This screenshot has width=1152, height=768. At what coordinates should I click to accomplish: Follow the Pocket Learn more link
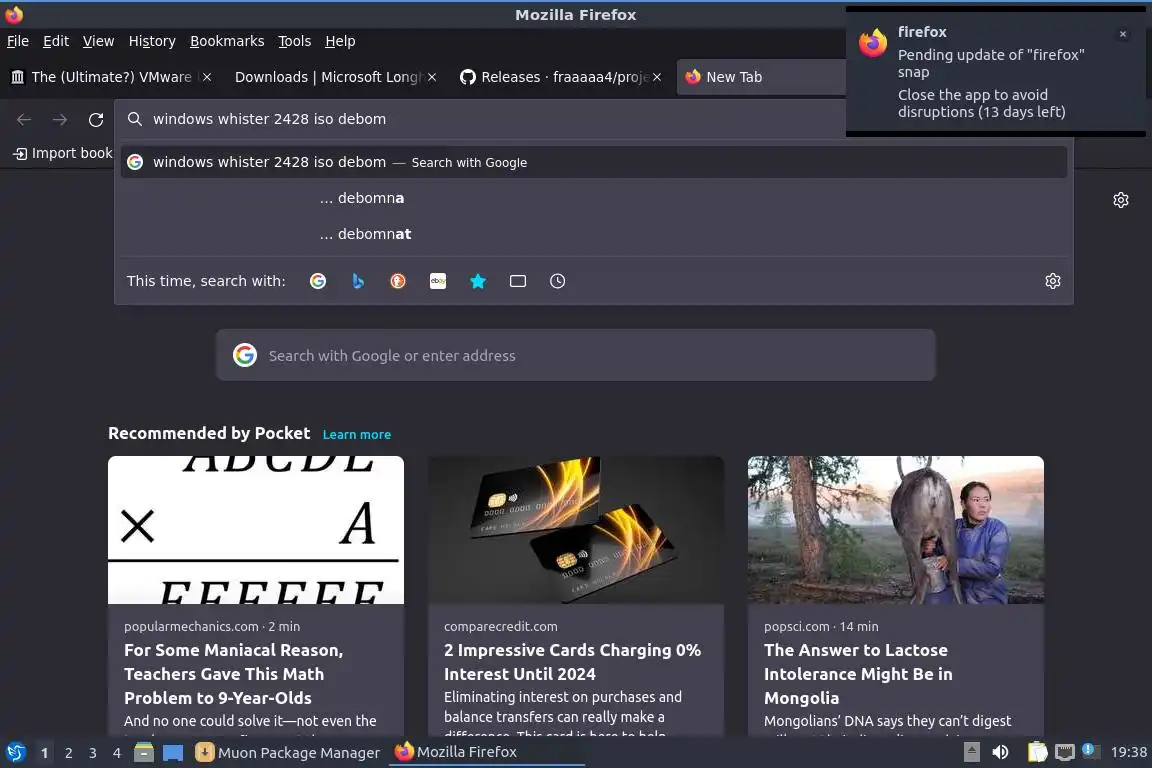(356, 434)
